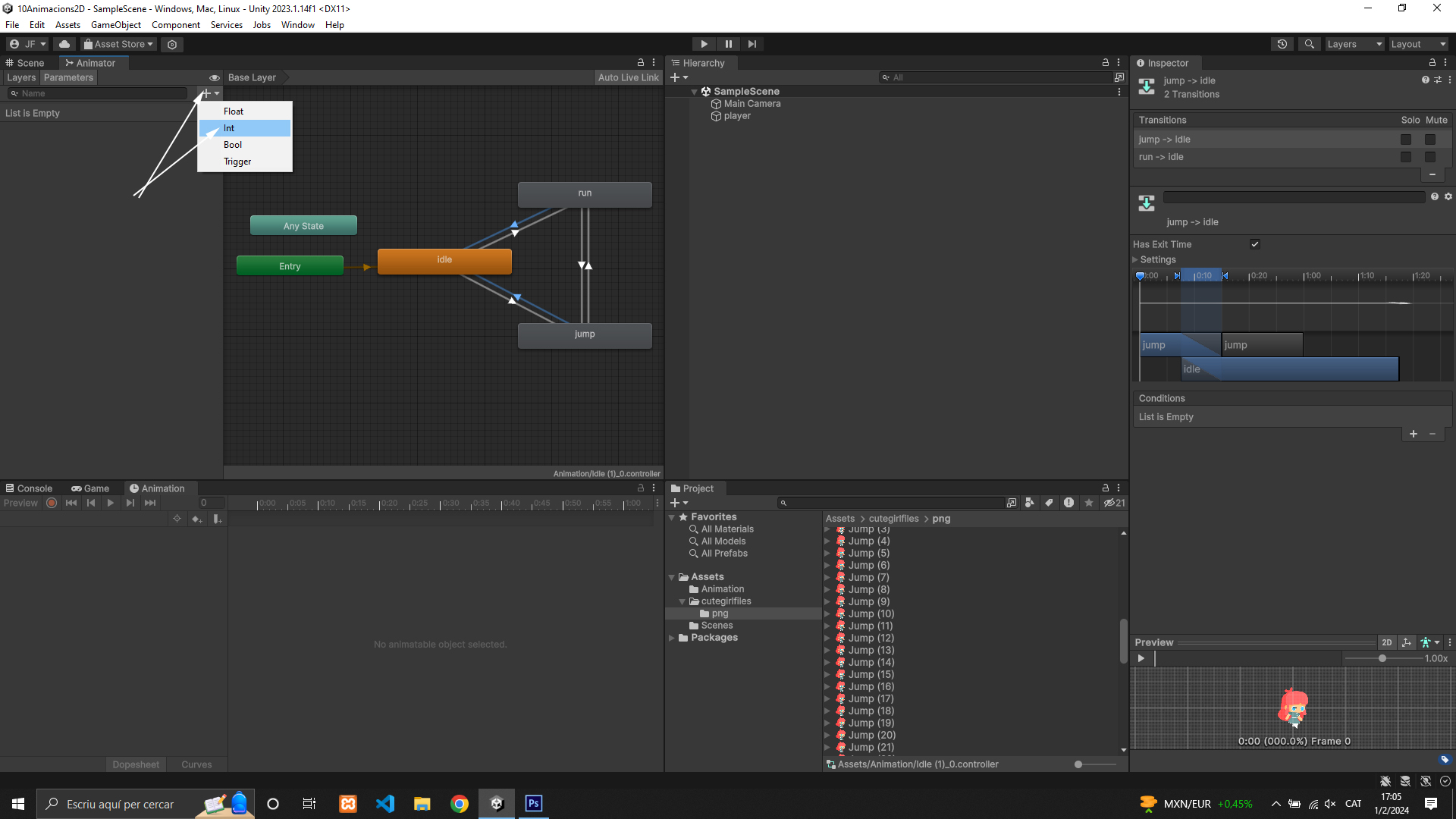Open the Undo History icon
1456x819 pixels.
tap(1282, 44)
